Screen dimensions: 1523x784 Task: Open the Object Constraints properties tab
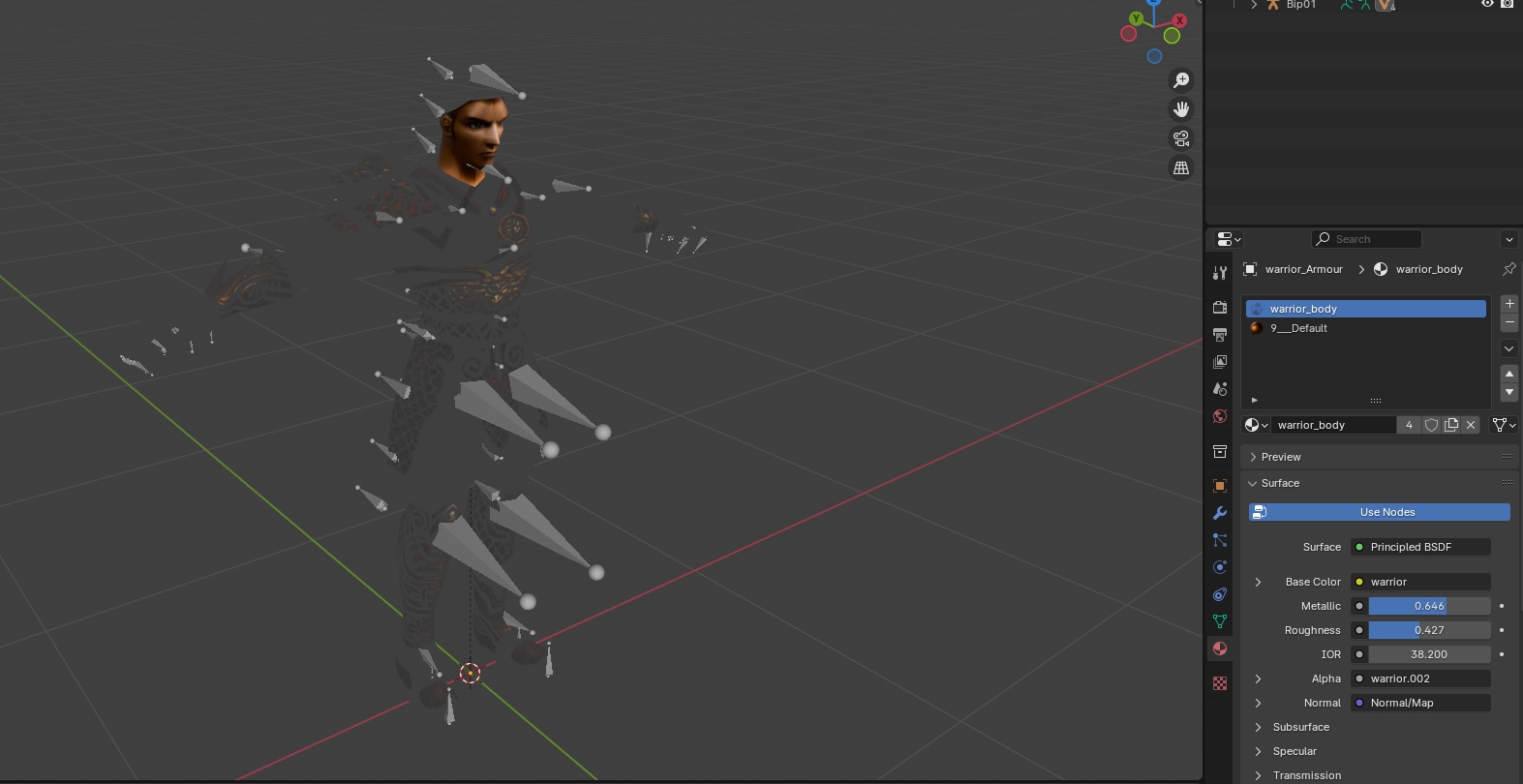(1220, 594)
